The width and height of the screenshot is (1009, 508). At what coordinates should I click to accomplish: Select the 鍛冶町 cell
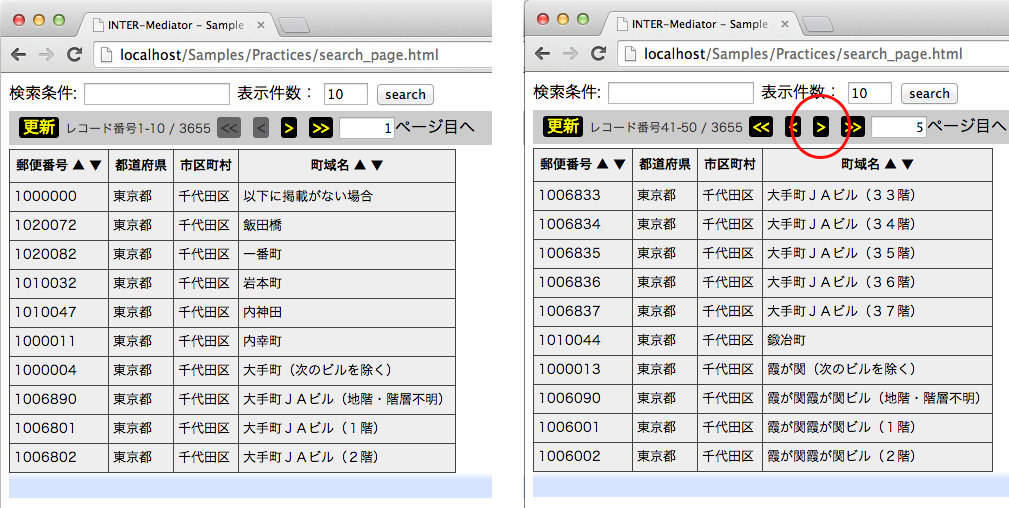(877, 340)
